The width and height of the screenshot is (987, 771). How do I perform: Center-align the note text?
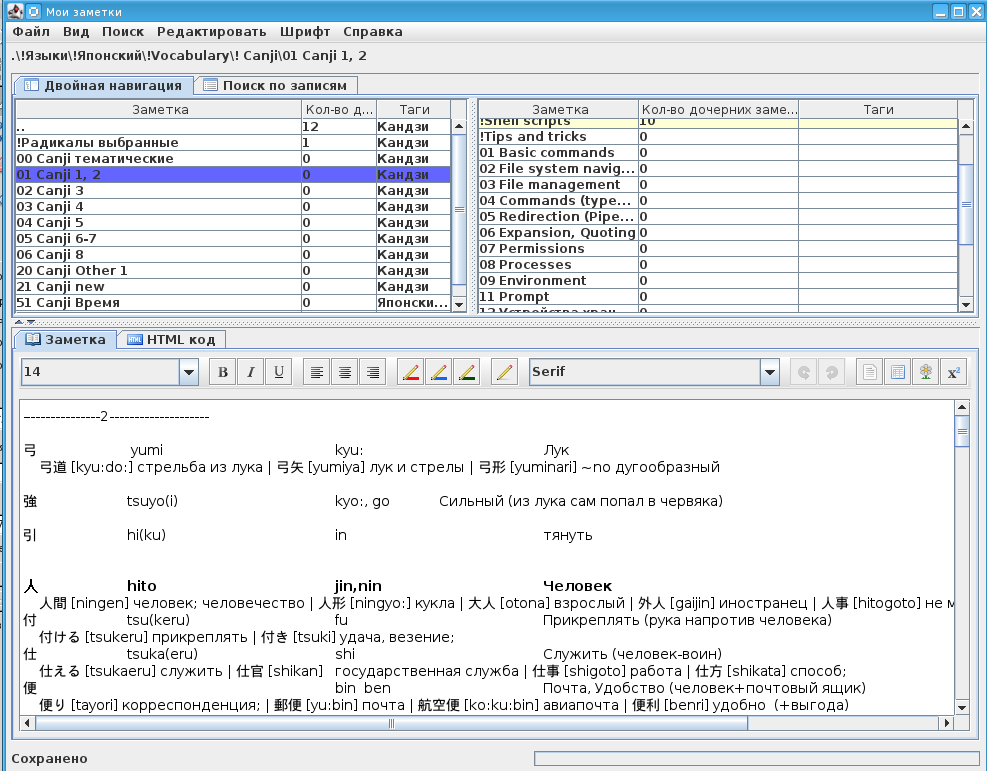pyautogui.click(x=345, y=372)
